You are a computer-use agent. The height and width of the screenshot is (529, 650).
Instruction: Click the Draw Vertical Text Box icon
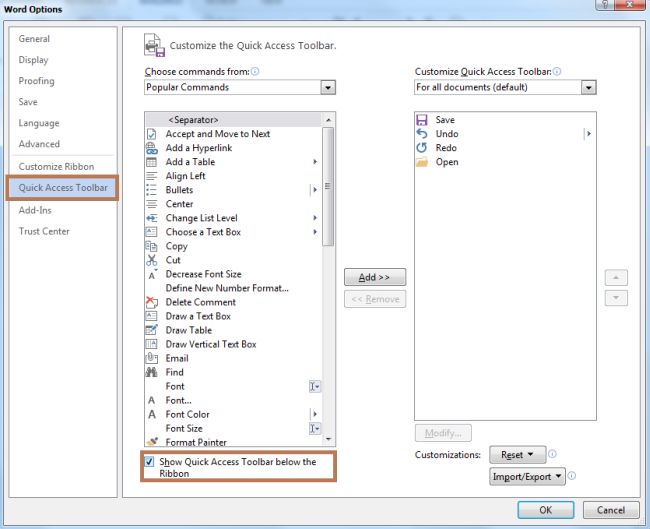pyautogui.click(x=152, y=345)
